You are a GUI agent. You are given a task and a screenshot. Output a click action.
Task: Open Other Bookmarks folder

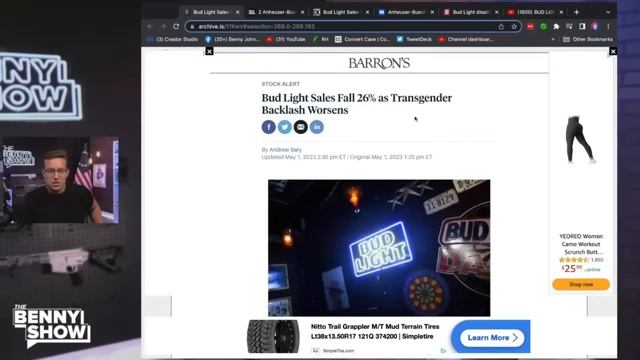click(x=588, y=40)
